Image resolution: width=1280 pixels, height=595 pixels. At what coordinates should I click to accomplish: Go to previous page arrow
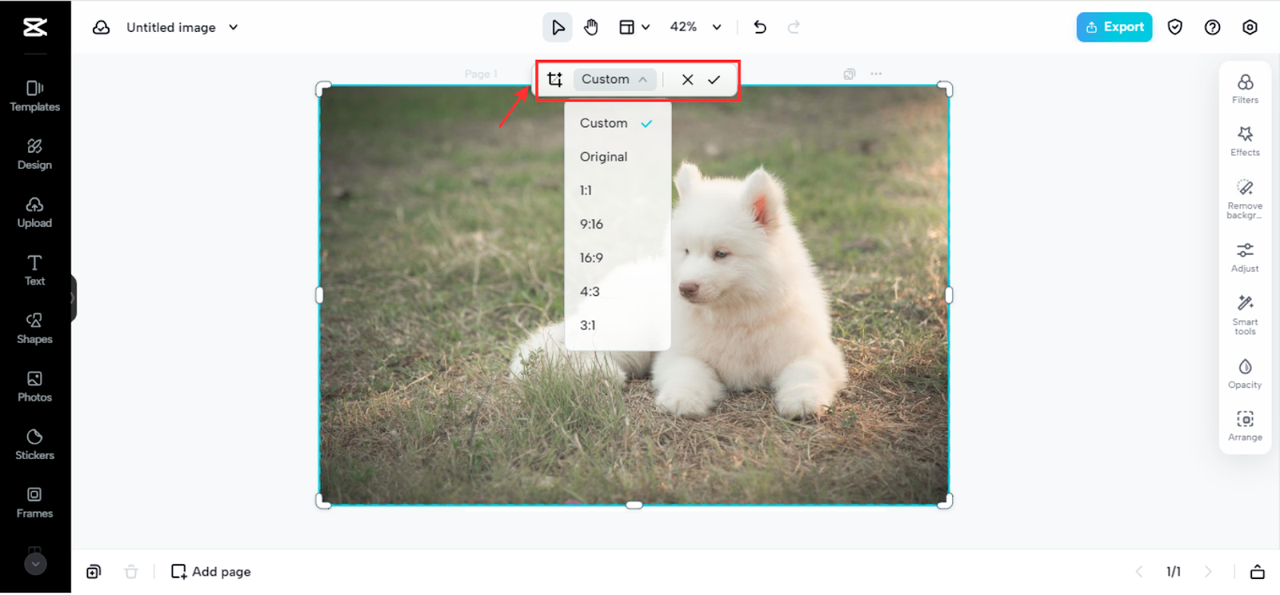click(1139, 572)
